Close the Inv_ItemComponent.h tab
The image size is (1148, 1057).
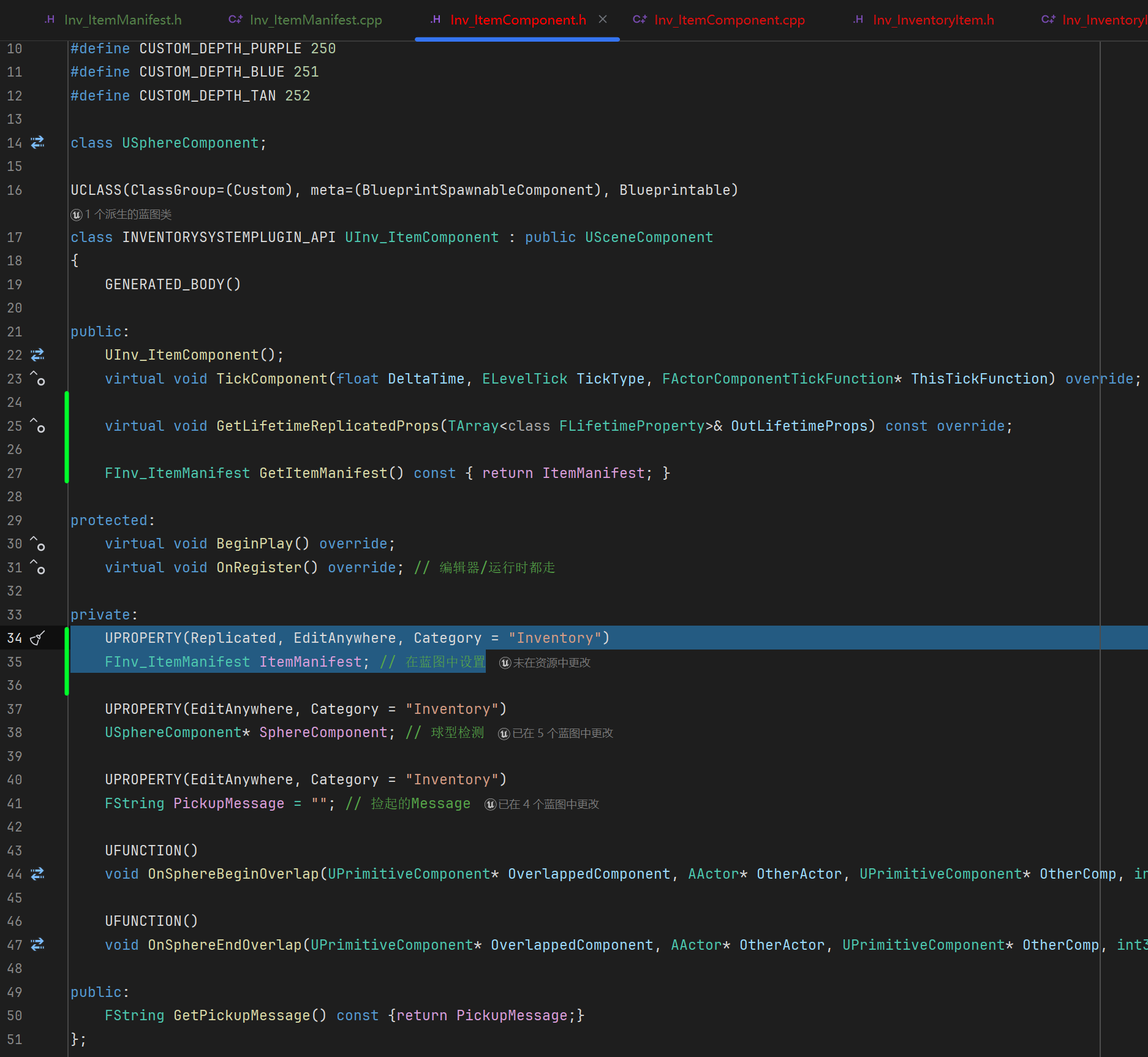tap(603, 20)
